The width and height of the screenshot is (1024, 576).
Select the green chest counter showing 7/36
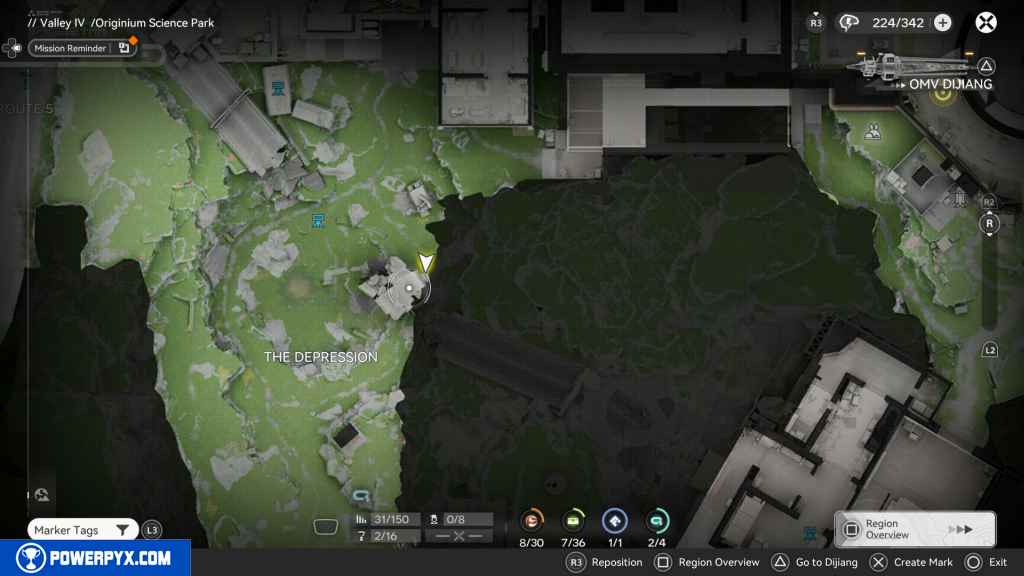coord(574,522)
